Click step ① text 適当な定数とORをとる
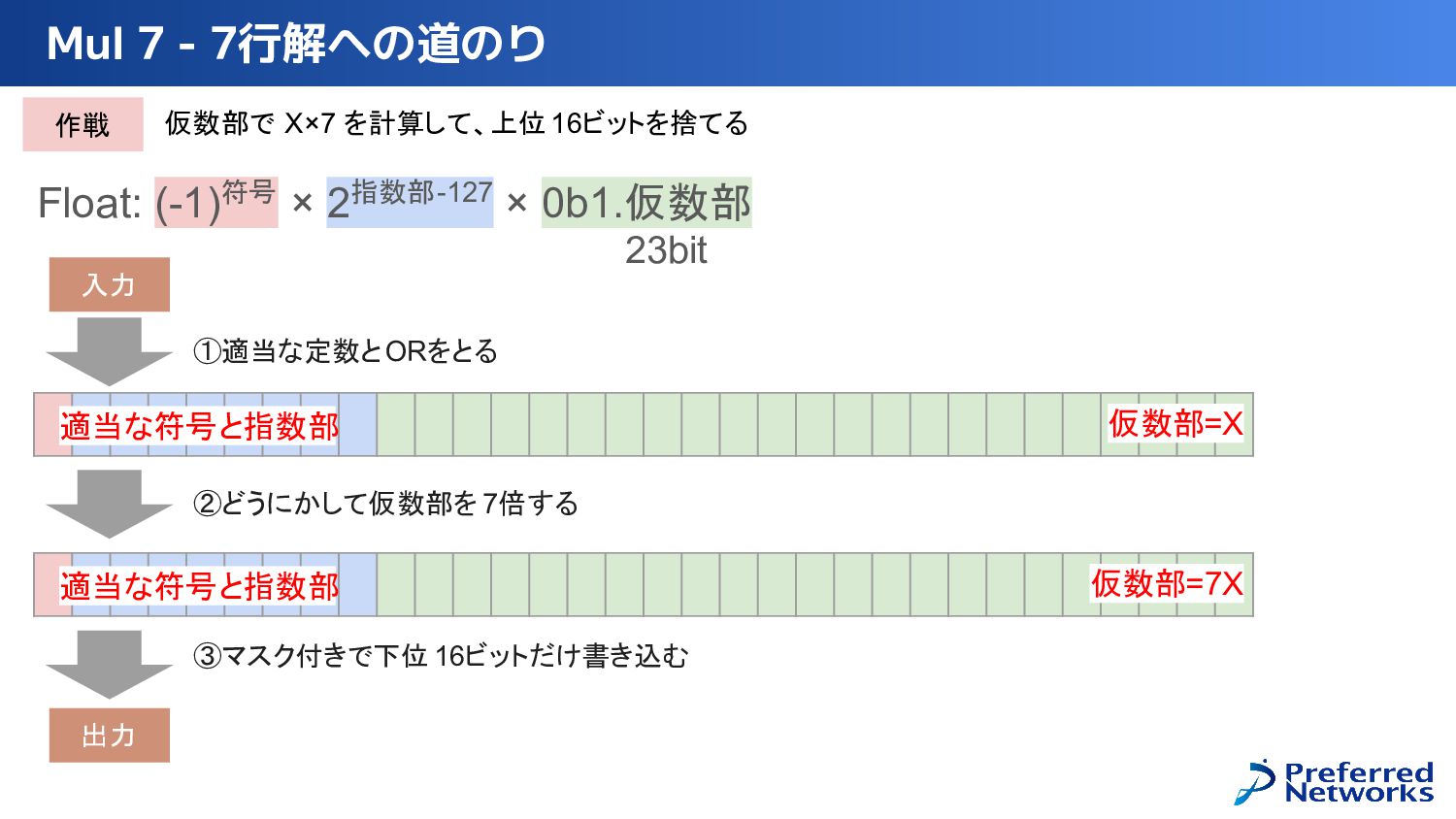The image size is (1456, 819). point(346,350)
